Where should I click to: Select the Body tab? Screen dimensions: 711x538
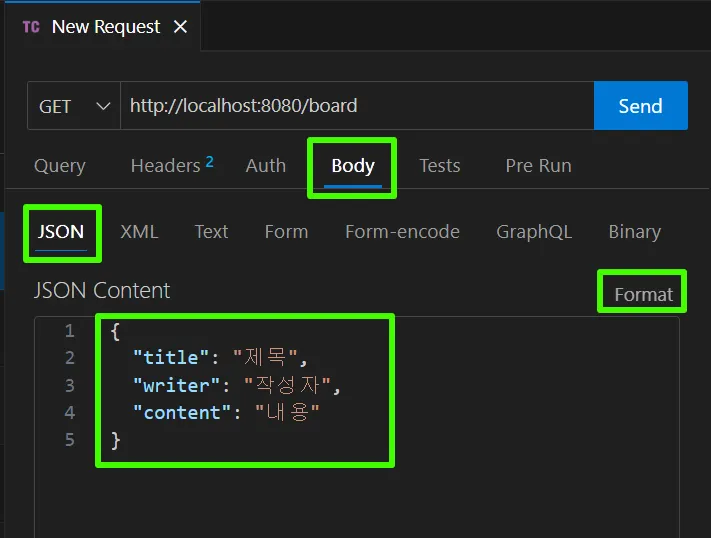click(353, 166)
